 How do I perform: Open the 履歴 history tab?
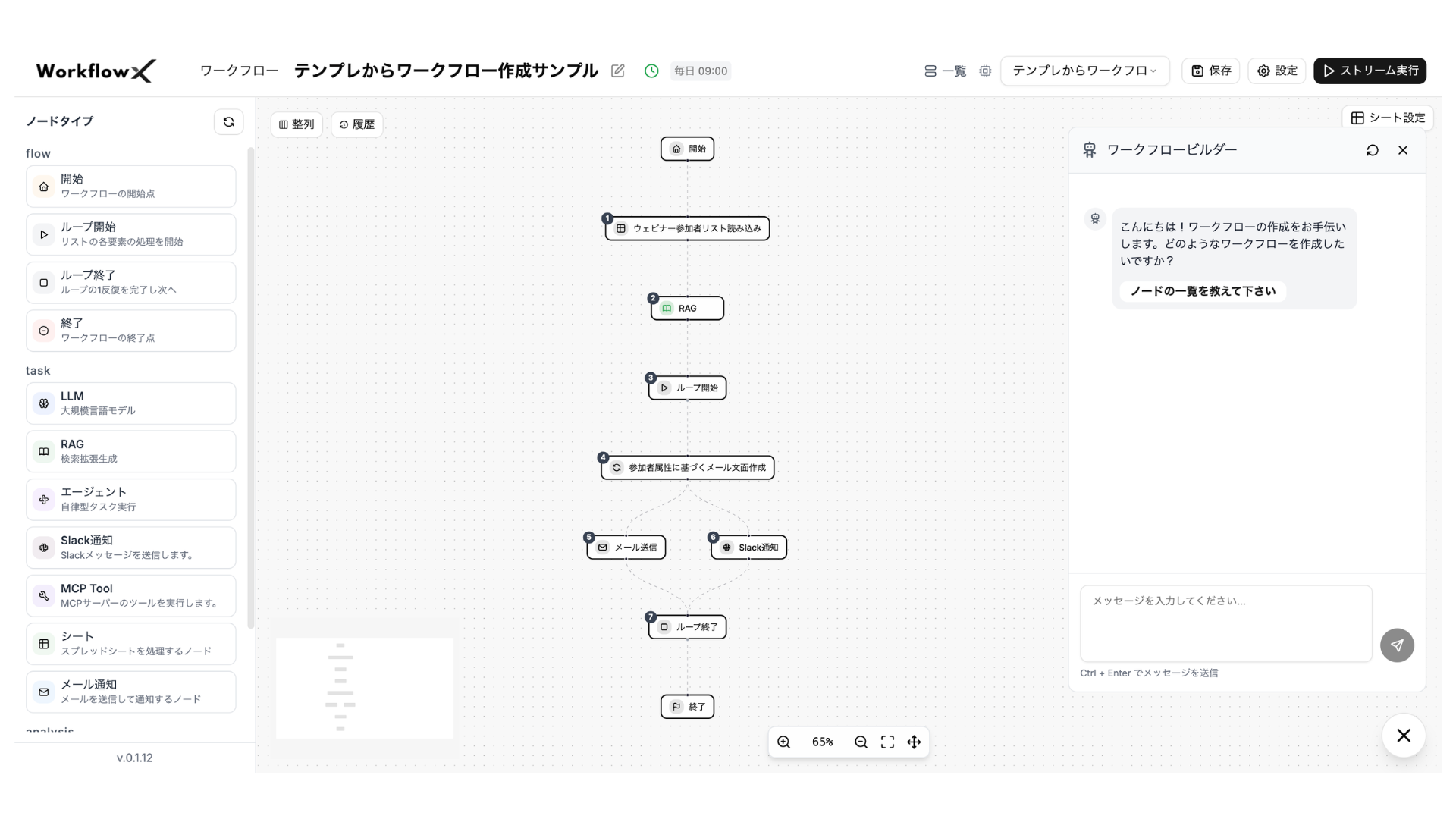point(356,124)
